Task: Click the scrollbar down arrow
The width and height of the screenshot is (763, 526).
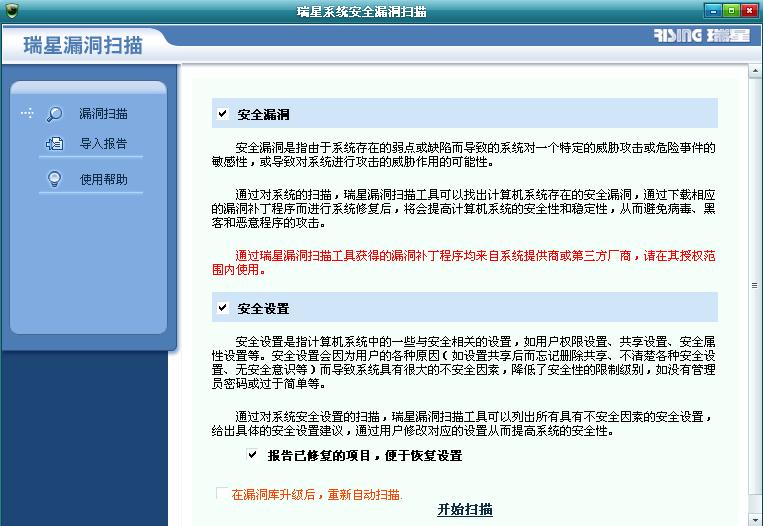Action: 755,519
